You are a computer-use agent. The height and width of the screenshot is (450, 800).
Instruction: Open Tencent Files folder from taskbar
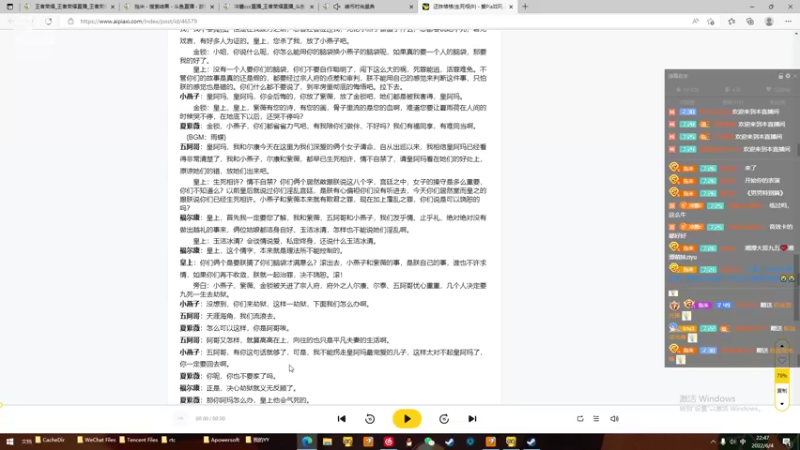pos(139,440)
